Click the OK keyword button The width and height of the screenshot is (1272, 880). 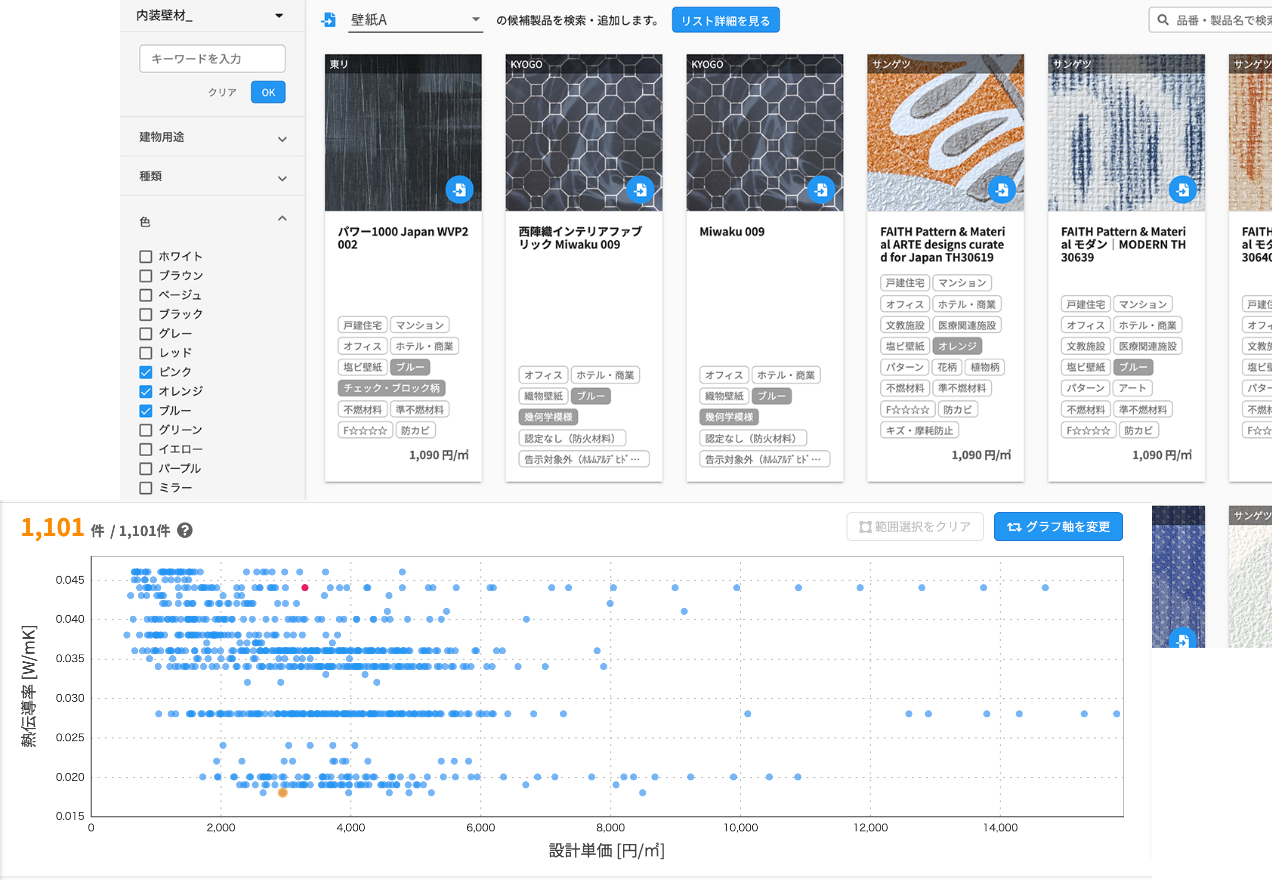pyautogui.click(x=268, y=92)
